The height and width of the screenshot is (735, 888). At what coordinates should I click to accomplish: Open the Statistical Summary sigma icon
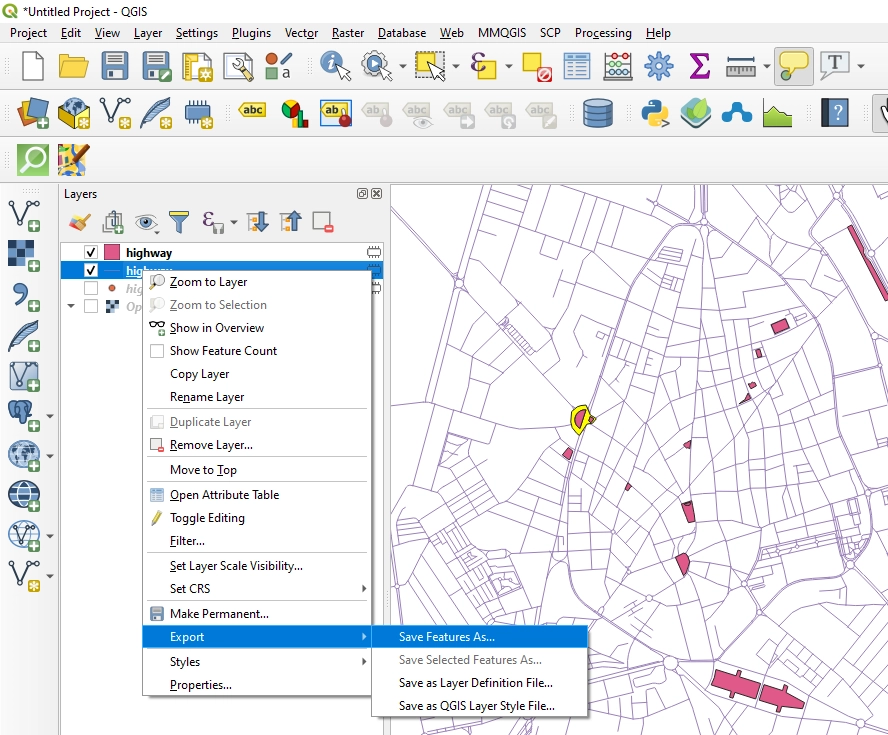[x=700, y=67]
